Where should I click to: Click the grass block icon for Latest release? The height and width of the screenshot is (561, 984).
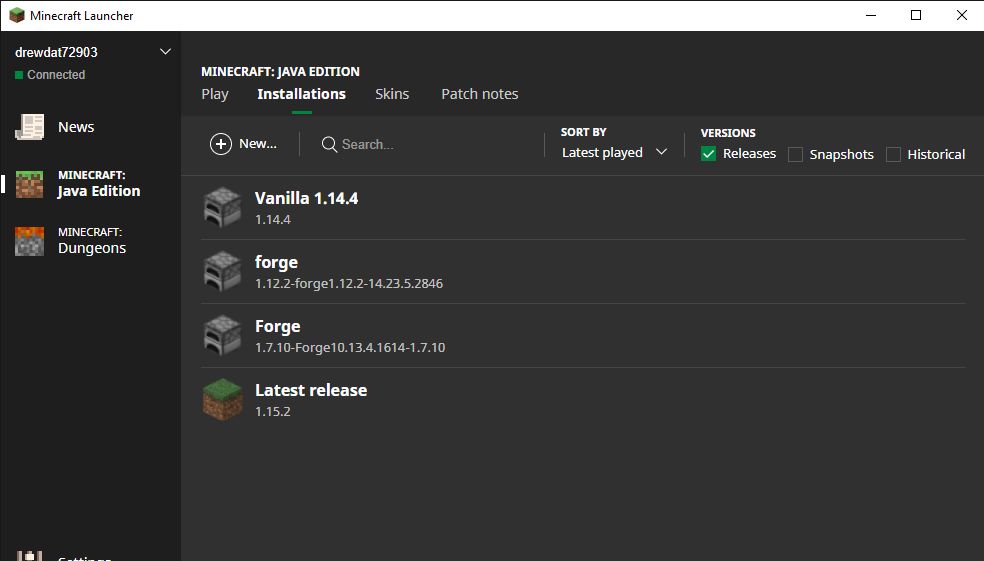(x=222, y=400)
